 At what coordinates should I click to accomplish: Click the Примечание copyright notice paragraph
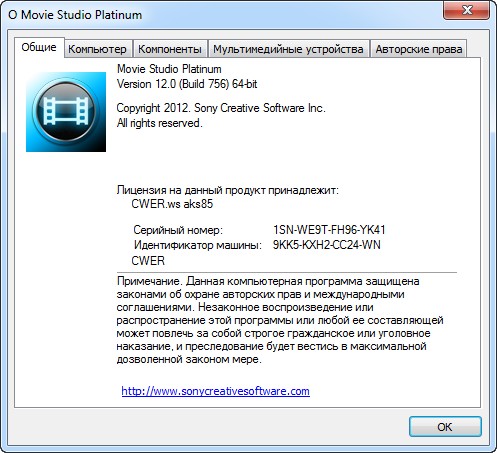pos(280,320)
